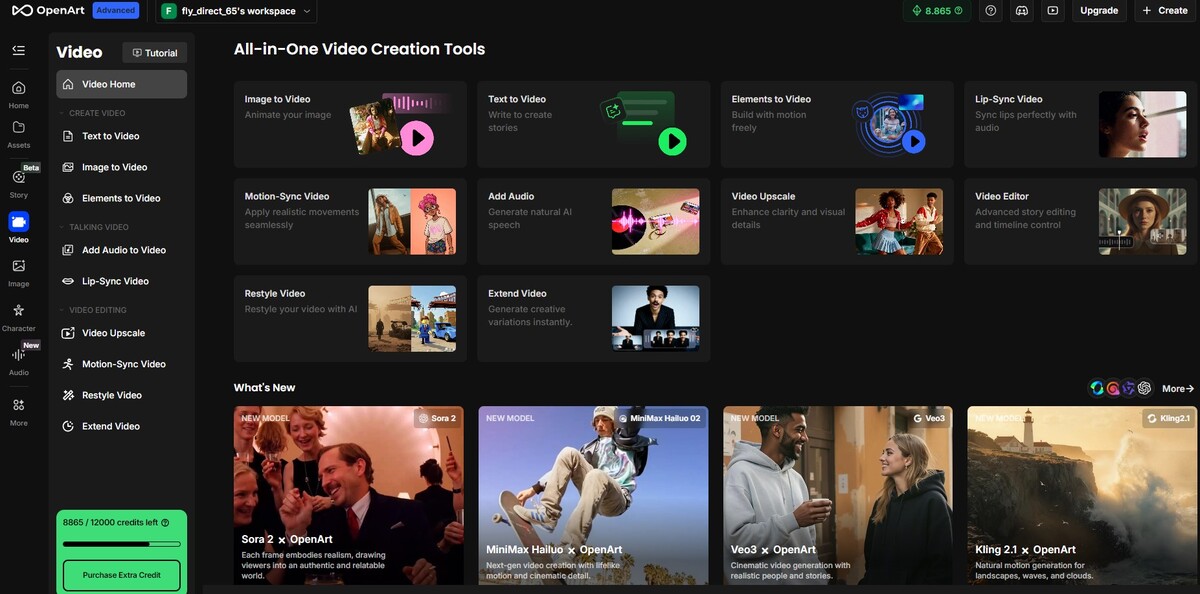Click Purchase Extra Credit button
Screen dimensions: 1200x594
click(121, 575)
